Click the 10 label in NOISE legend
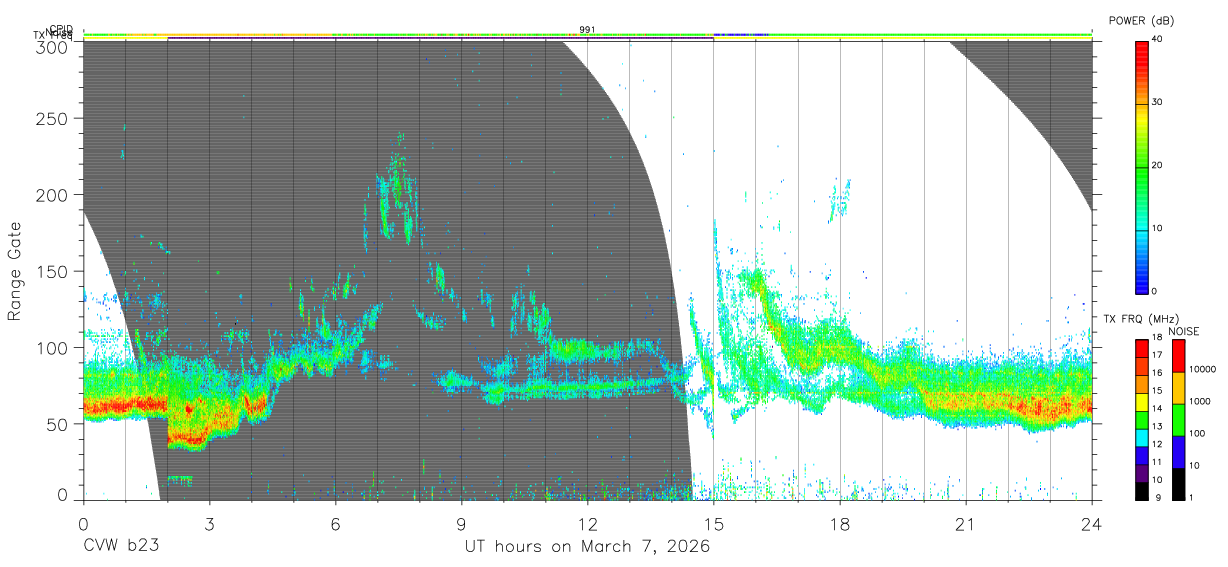 [1194, 466]
